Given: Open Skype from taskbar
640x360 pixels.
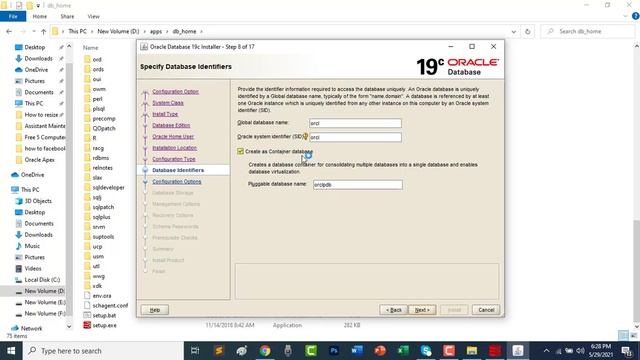Looking at the screenshot, I should (426, 351).
